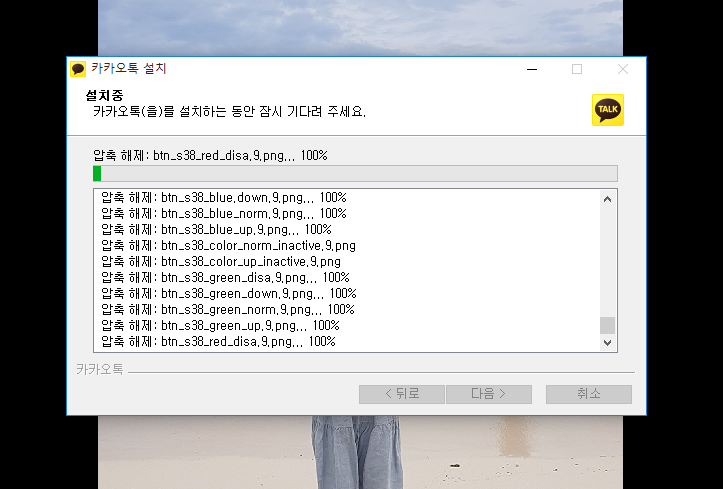The width and height of the screenshot is (723, 489).
Task: Click the disabled maximize button
Action: (577, 69)
